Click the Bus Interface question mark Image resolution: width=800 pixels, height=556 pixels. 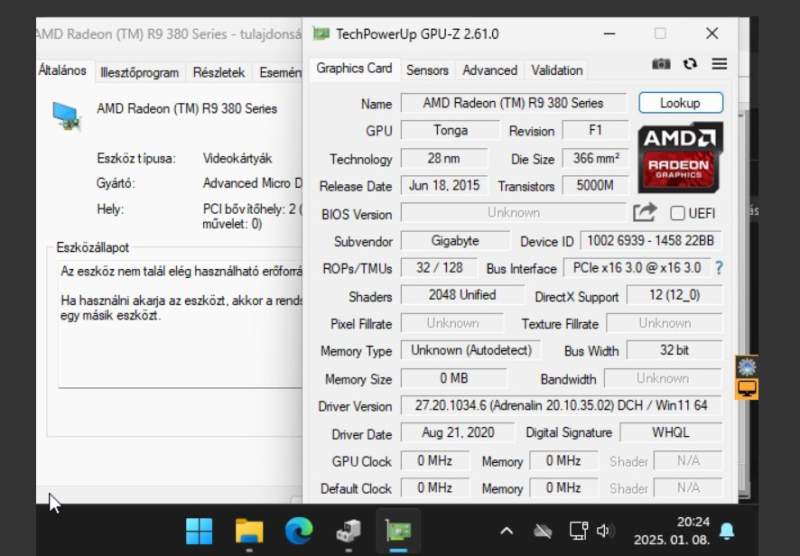tap(719, 268)
